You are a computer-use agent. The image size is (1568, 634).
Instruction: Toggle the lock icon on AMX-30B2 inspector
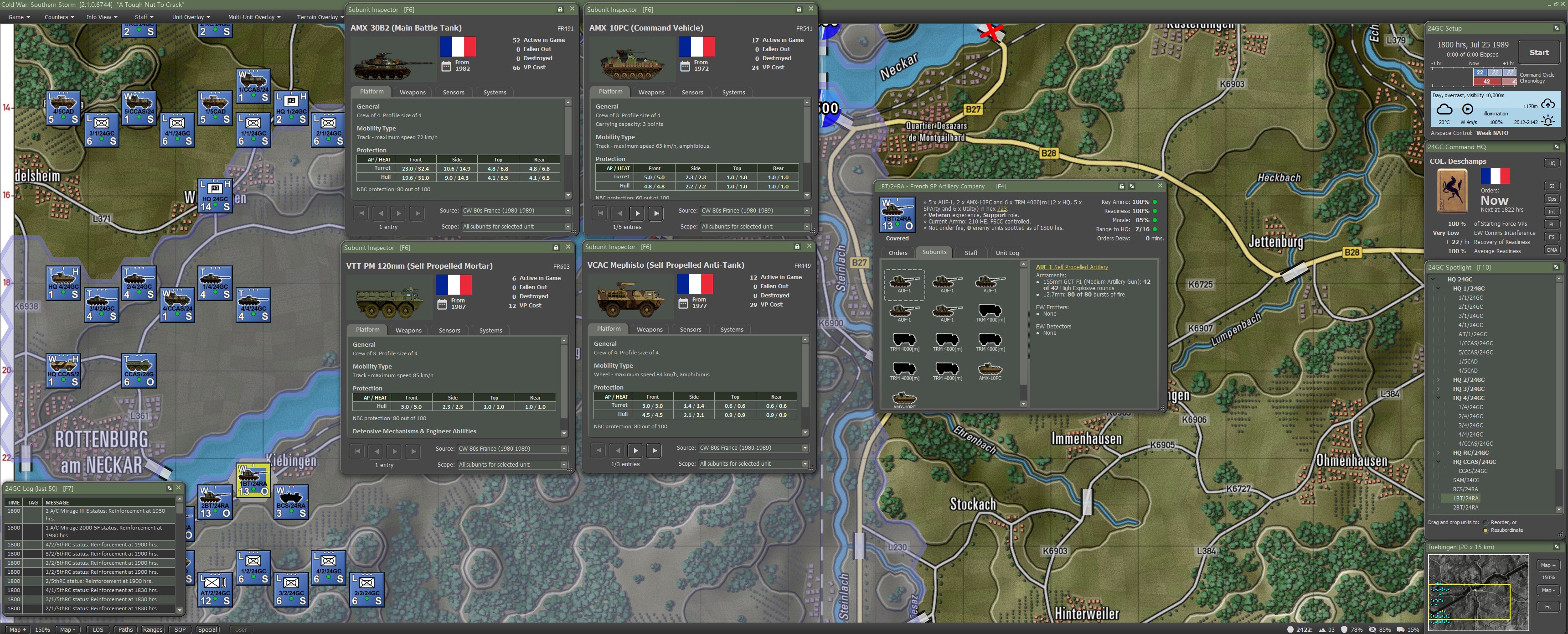click(x=560, y=10)
